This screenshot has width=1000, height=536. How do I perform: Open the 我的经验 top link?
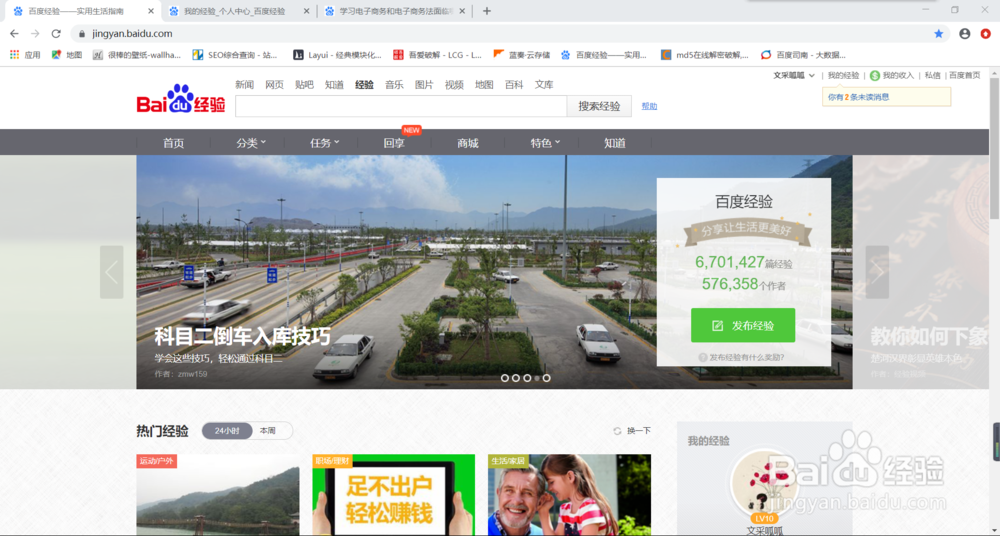844,75
